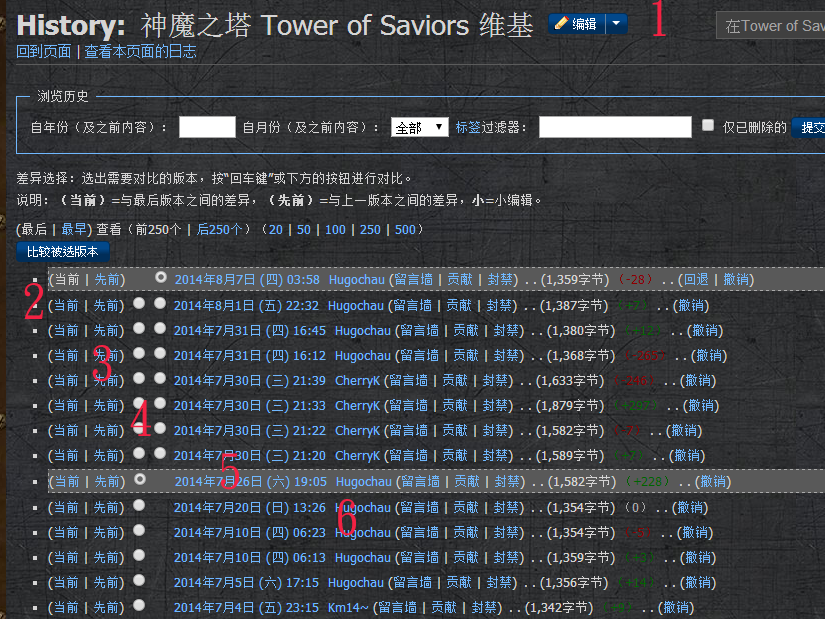Viewport: 825px width, 619px height.
Task: Select radio for 2014年7月4日 23:15 revision
Action: (x=139, y=605)
